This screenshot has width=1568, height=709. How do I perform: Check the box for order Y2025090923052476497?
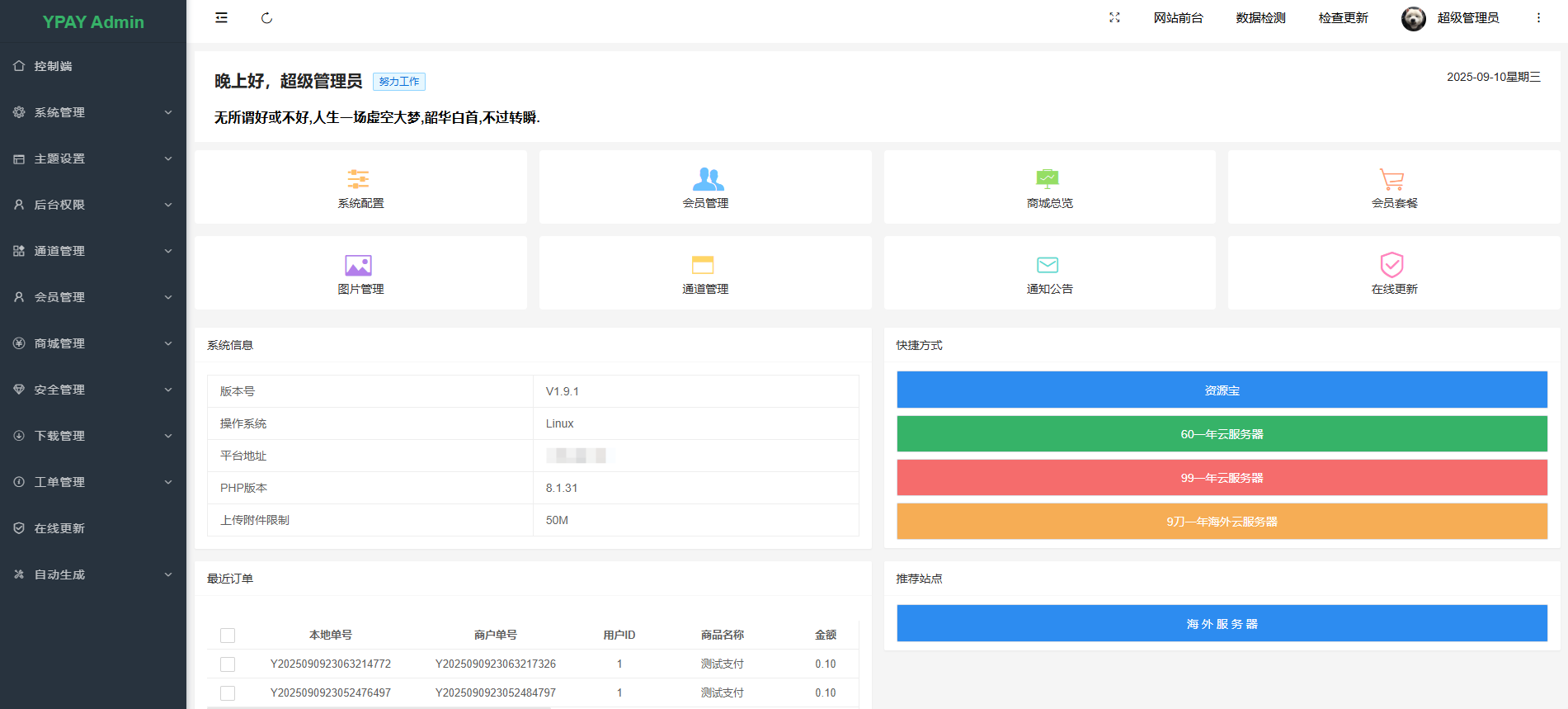tap(228, 693)
